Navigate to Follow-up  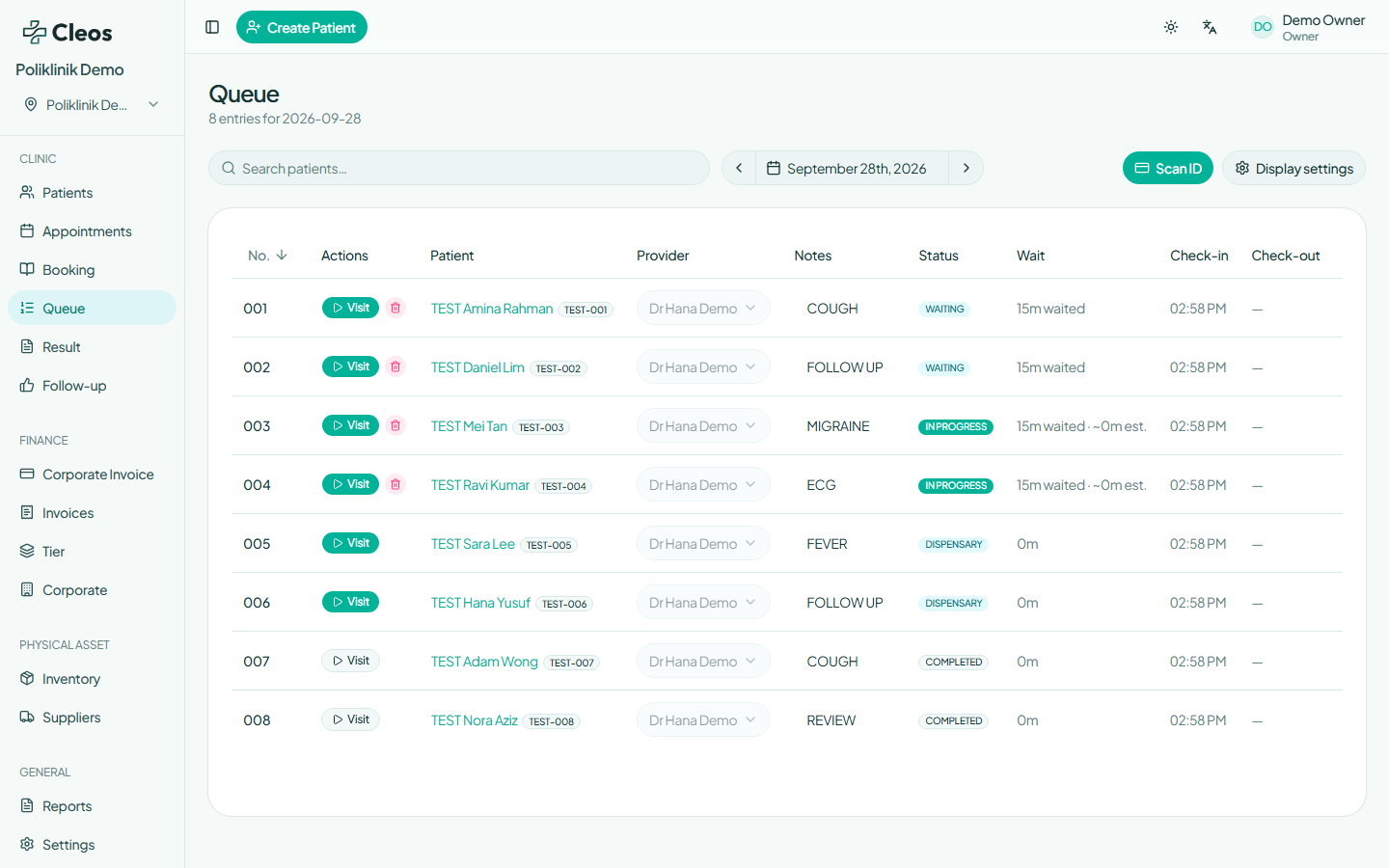[x=92, y=386]
